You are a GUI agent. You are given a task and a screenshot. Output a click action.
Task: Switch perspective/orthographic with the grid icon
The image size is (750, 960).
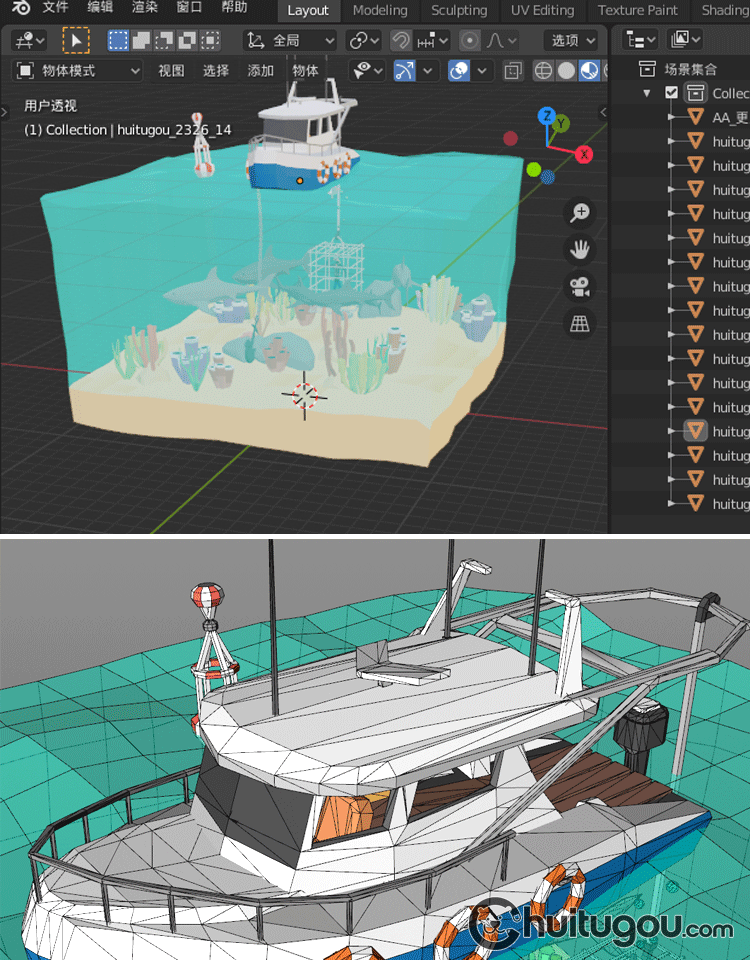pos(580,323)
